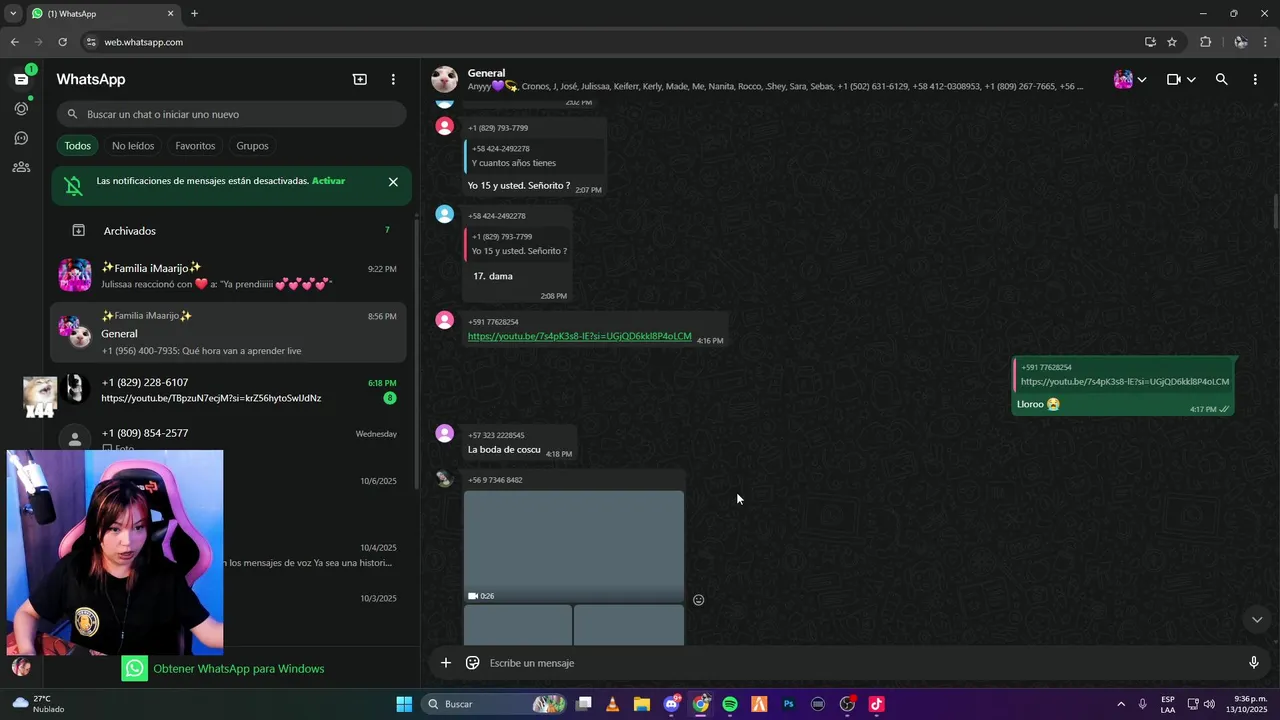Jump to latest messages with down chevron
Image resolution: width=1280 pixels, height=720 pixels.
[x=1257, y=620]
